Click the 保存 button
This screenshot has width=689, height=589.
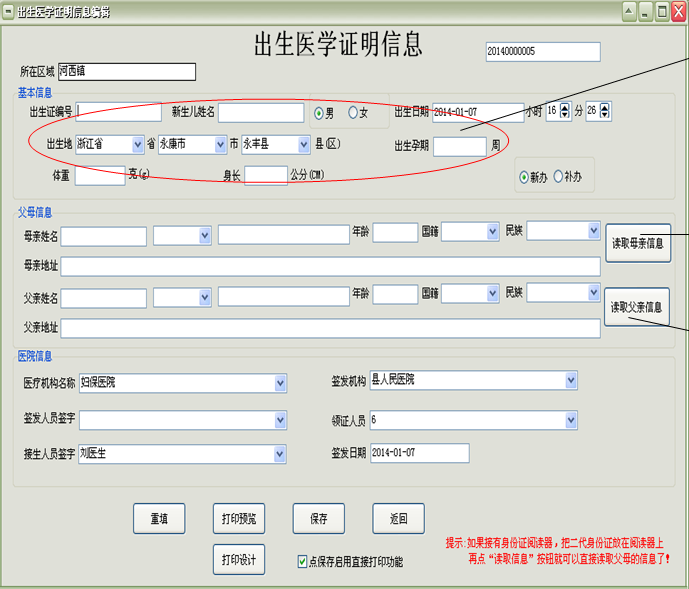pos(319,519)
